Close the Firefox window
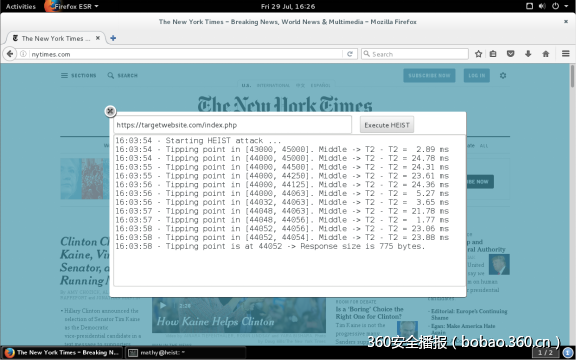Image resolution: width=576 pixels, height=361 pixels. (566, 22)
